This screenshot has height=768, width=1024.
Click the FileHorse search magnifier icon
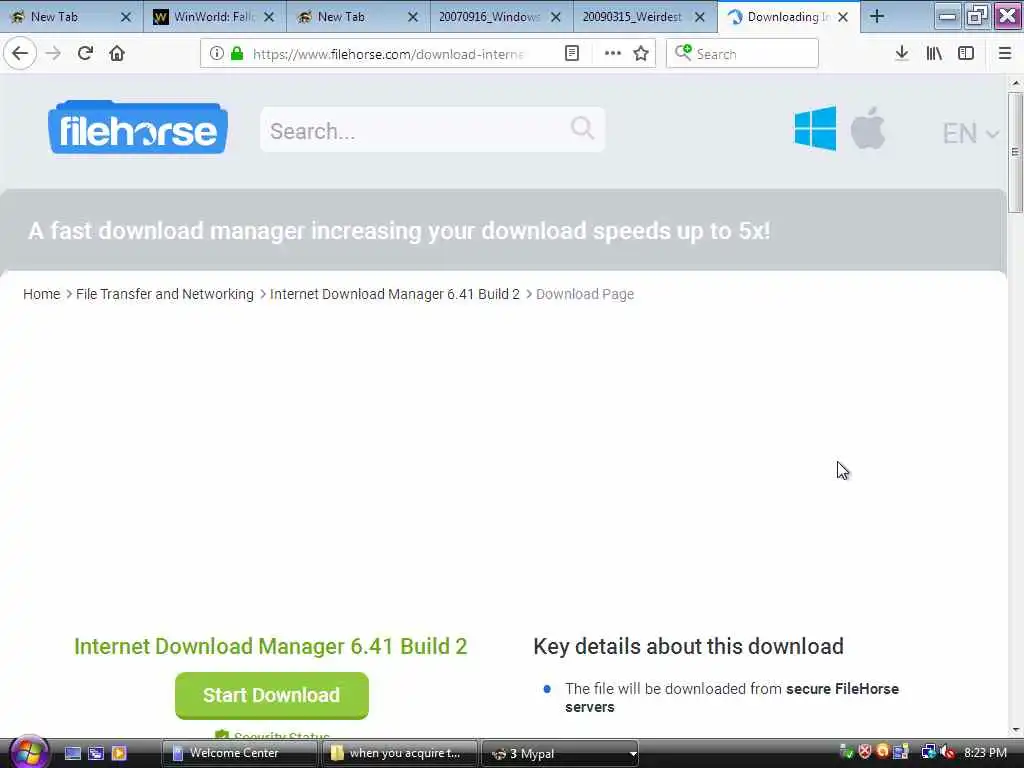coord(582,128)
